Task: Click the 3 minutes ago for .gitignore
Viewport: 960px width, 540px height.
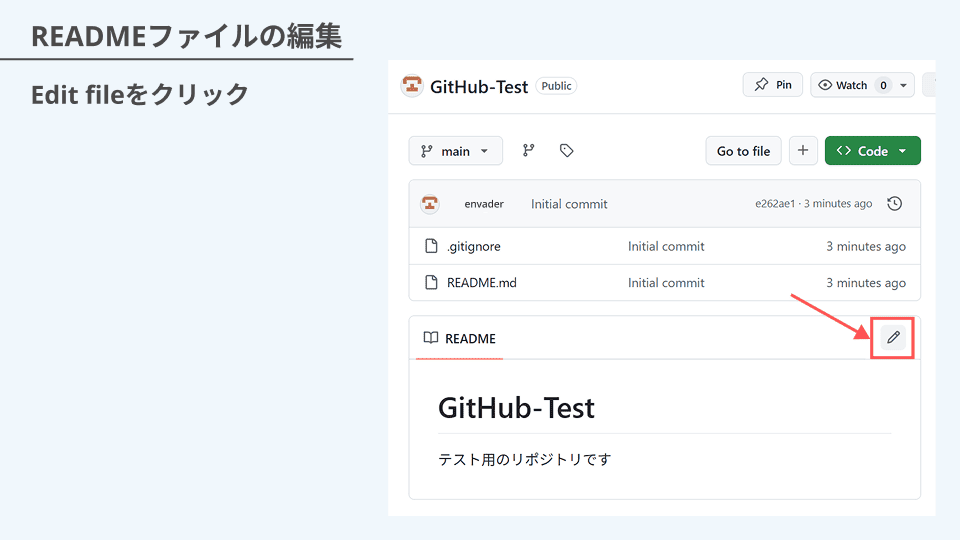Action: point(866,246)
